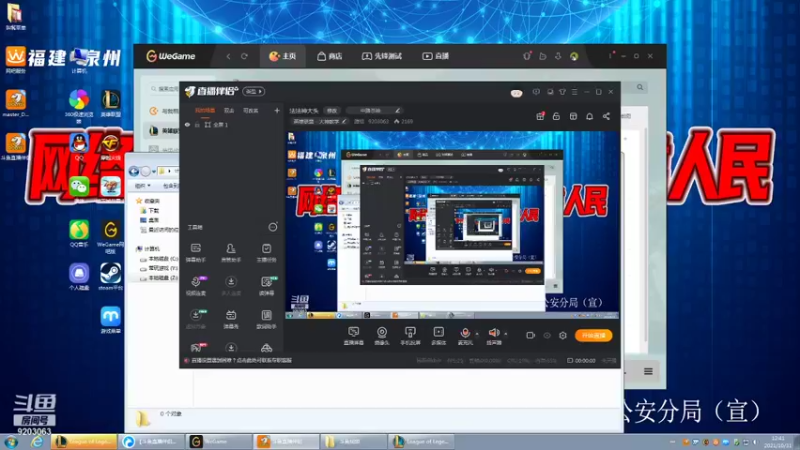Click orange 开始直播 start button

(593, 335)
